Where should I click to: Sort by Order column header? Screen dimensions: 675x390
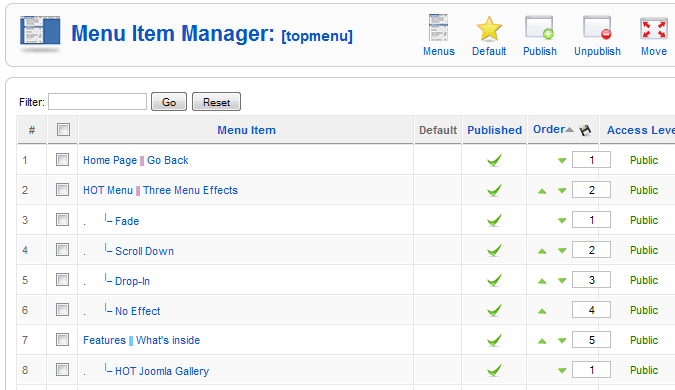point(549,129)
